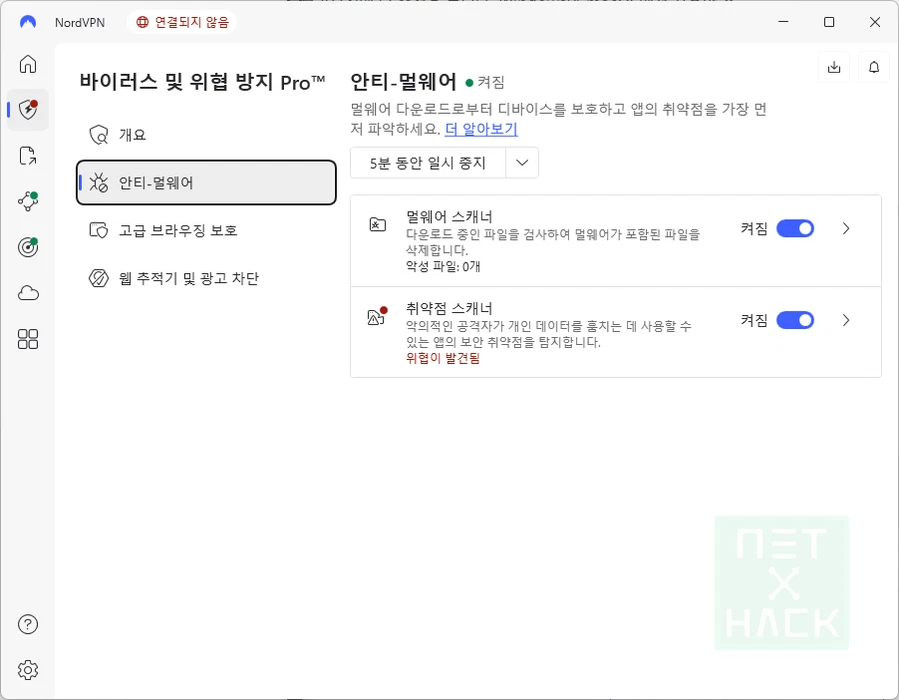Maximize the NordVPN window
Viewport: 899px width, 700px height.
(828, 22)
